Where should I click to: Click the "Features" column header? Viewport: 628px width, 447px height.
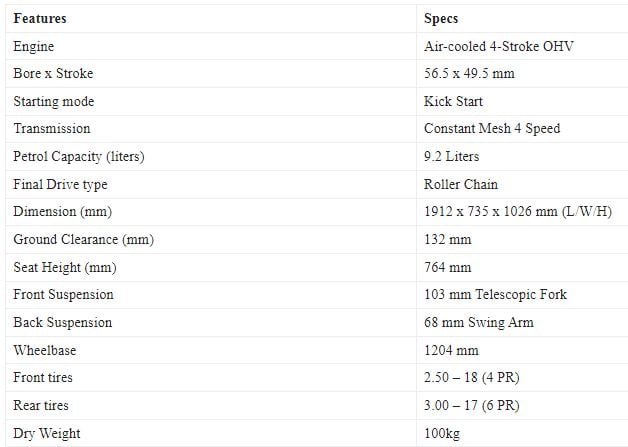[x=40, y=18]
